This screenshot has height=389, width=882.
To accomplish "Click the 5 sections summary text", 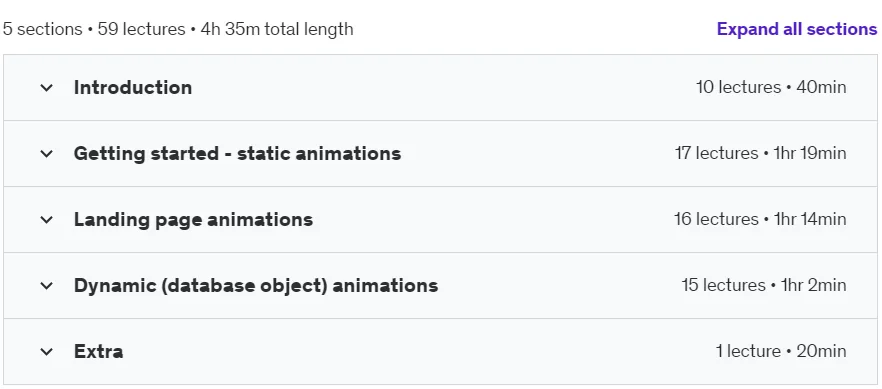I will tap(42, 29).
